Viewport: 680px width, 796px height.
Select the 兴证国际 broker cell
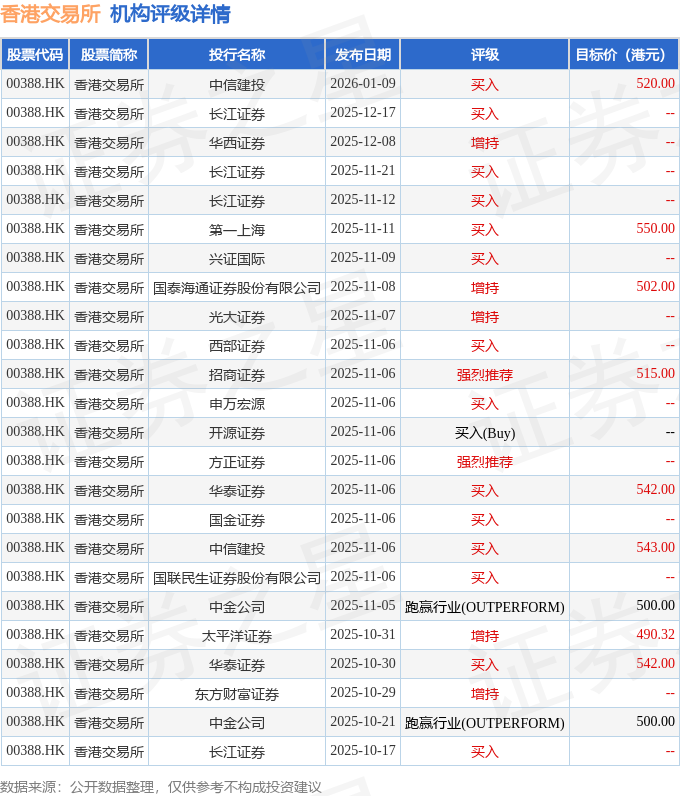pyautogui.click(x=237, y=258)
